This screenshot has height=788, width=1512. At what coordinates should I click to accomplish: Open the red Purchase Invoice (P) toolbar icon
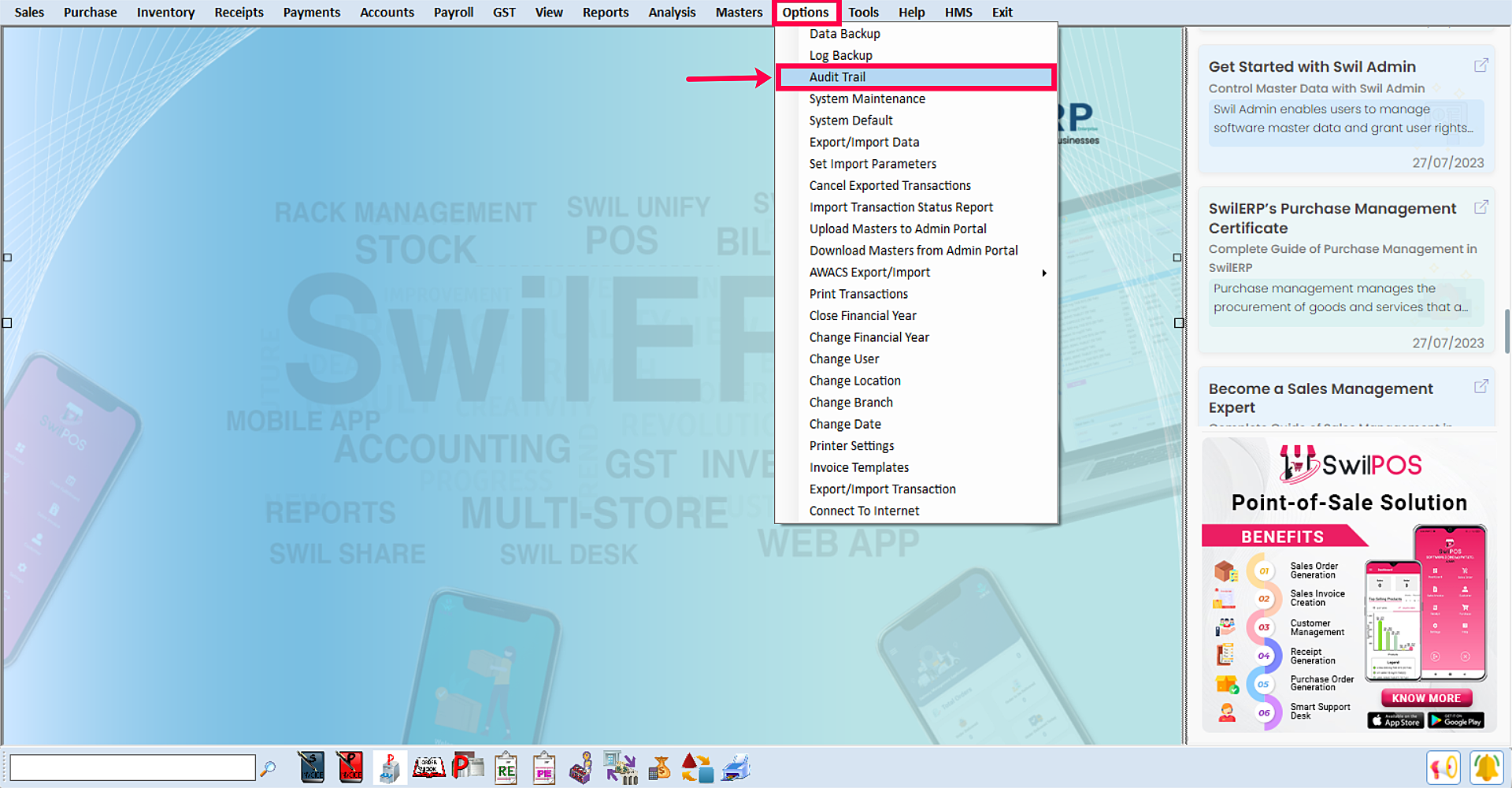pos(350,768)
